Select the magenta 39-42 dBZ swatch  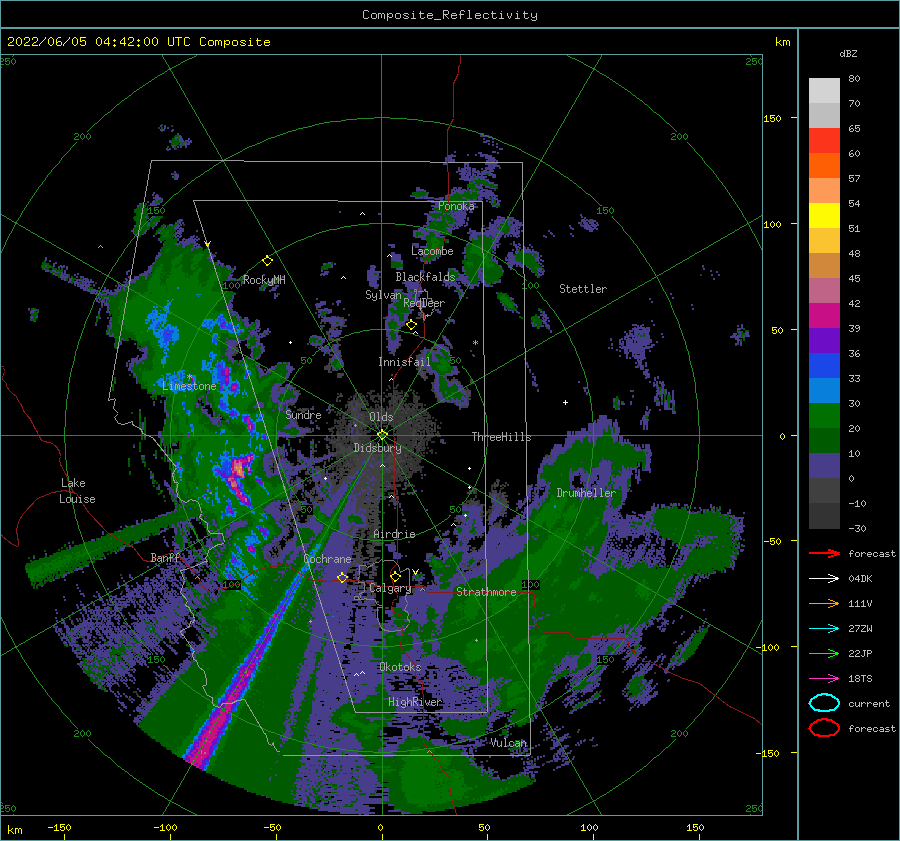coord(824,316)
